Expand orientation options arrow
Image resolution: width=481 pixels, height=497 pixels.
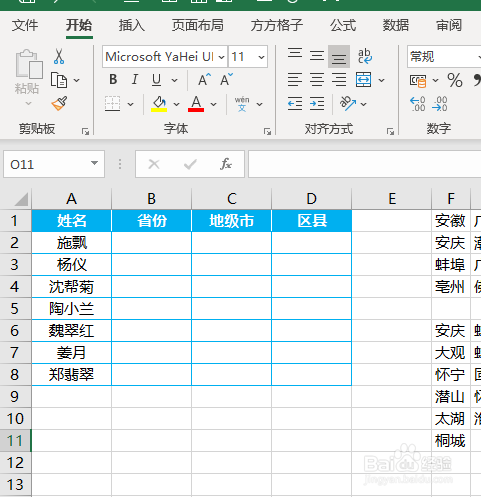[x=363, y=104]
